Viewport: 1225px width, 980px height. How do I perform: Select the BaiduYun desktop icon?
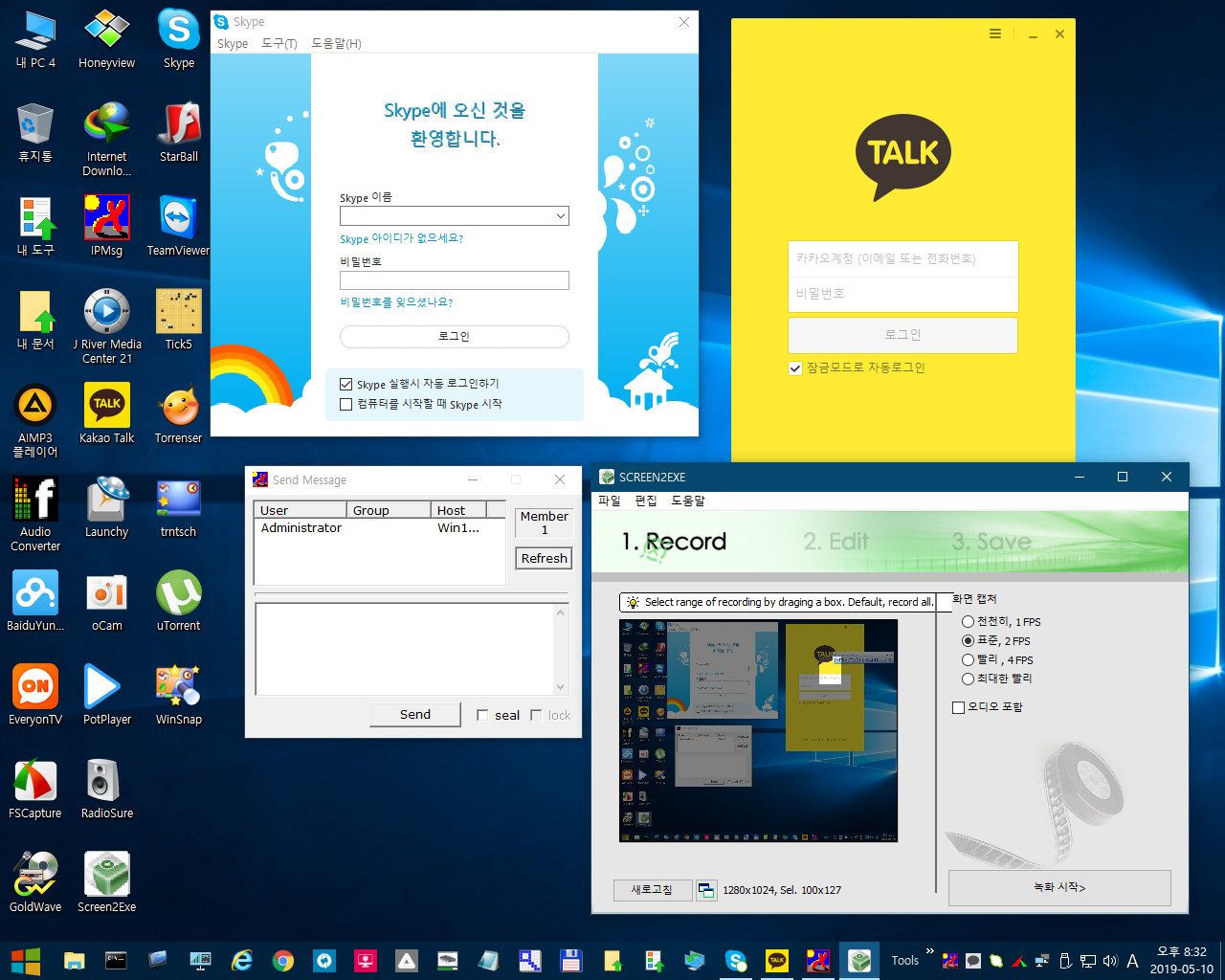[35, 601]
